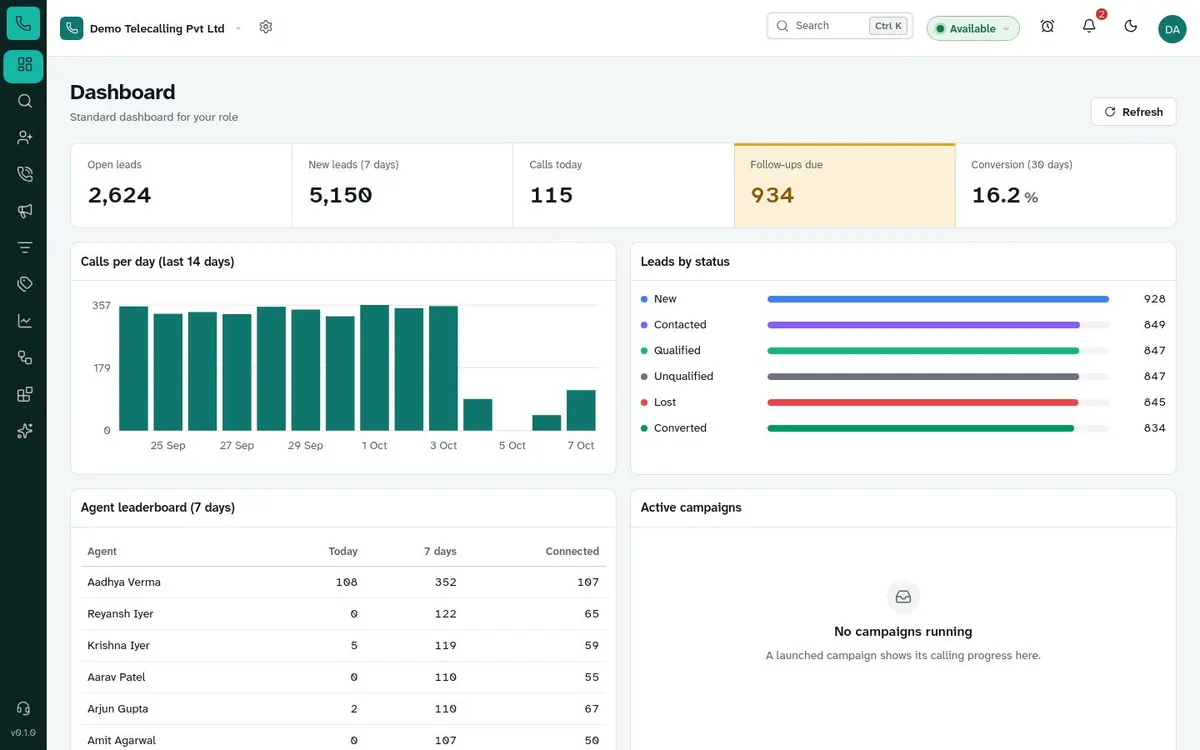Click the chart bar above 25 Sep

(x=168, y=372)
